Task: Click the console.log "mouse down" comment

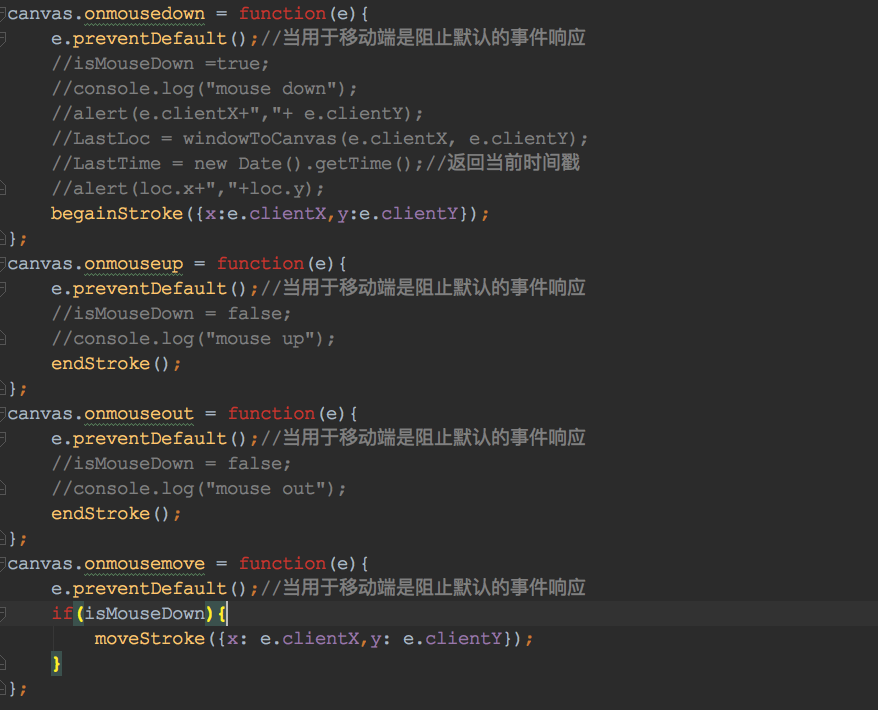Action: pos(204,88)
